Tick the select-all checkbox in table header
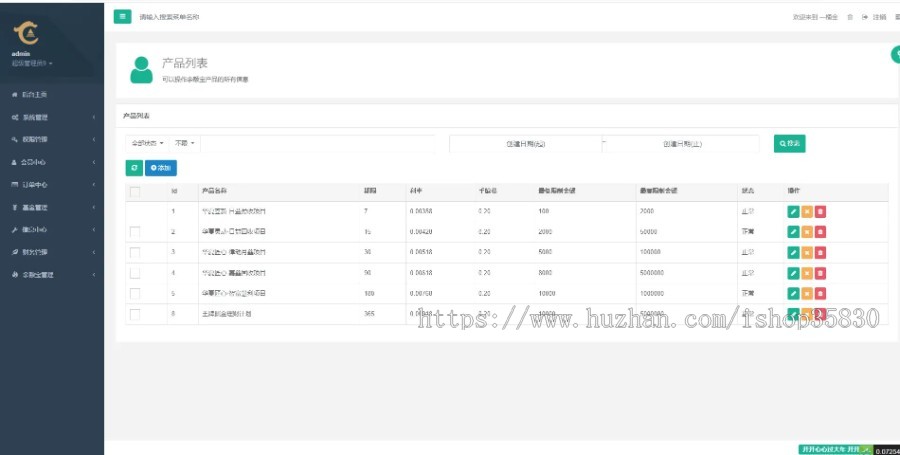 (135, 192)
